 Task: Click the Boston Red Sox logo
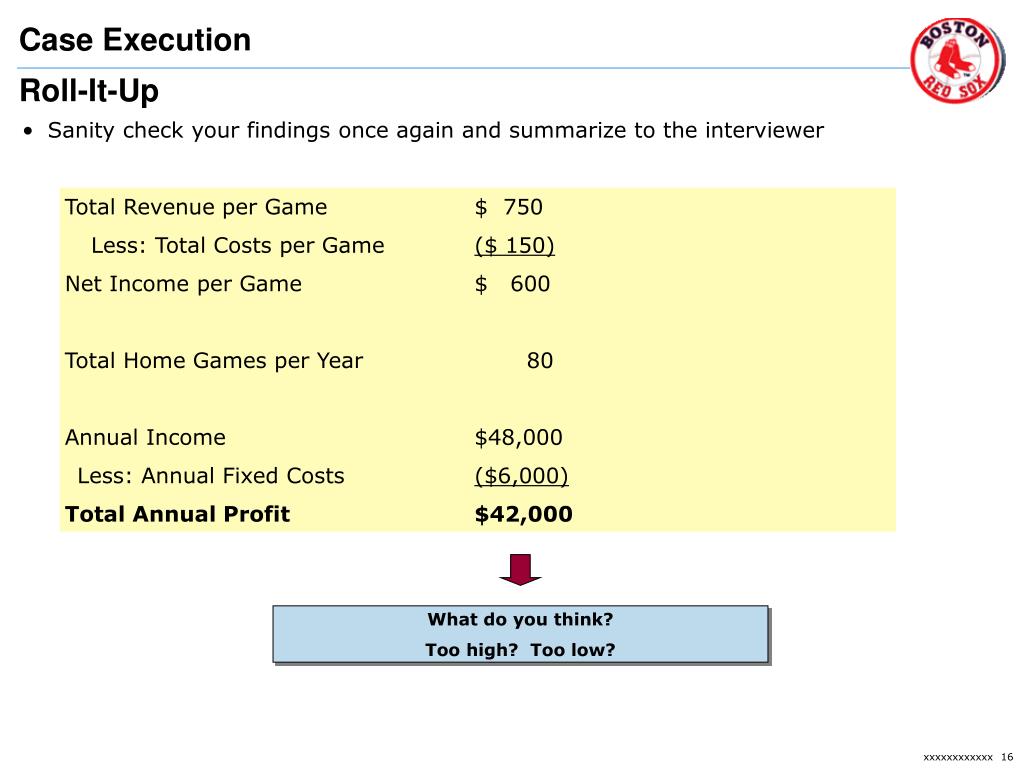click(x=957, y=61)
